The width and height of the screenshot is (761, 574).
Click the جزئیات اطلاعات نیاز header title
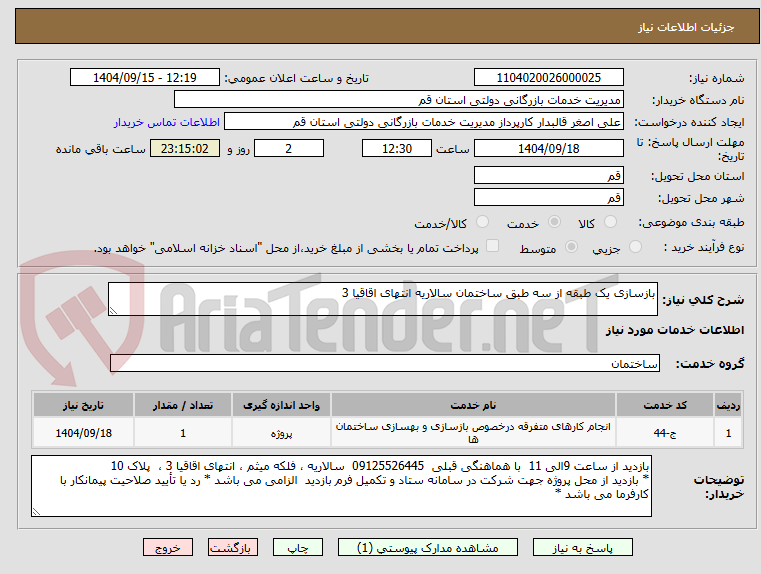pos(686,27)
